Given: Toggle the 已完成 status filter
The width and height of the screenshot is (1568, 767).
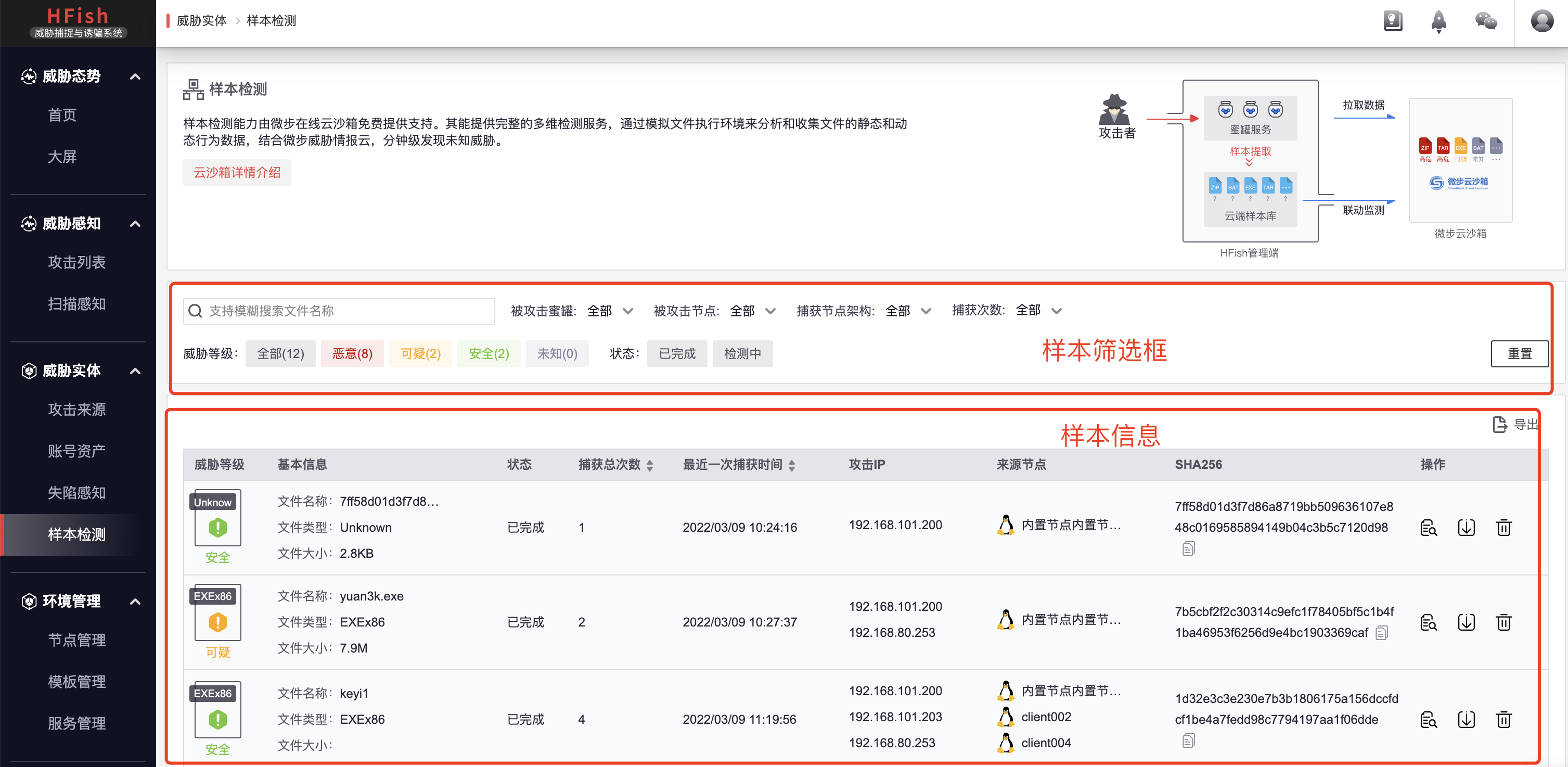Looking at the screenshot, I should click(676, 354).
